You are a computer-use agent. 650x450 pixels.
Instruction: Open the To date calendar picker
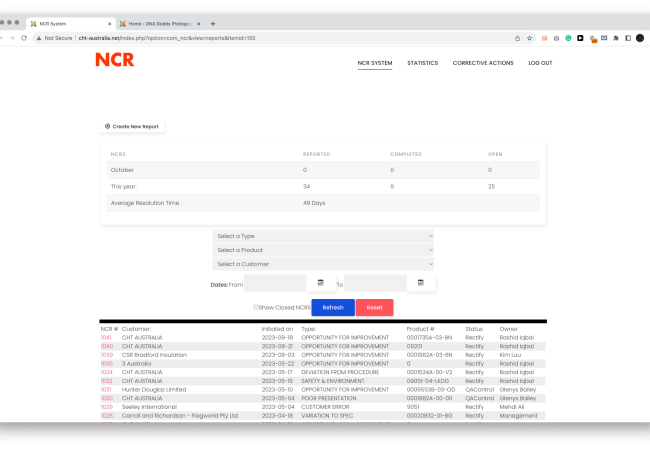point(420,283)
